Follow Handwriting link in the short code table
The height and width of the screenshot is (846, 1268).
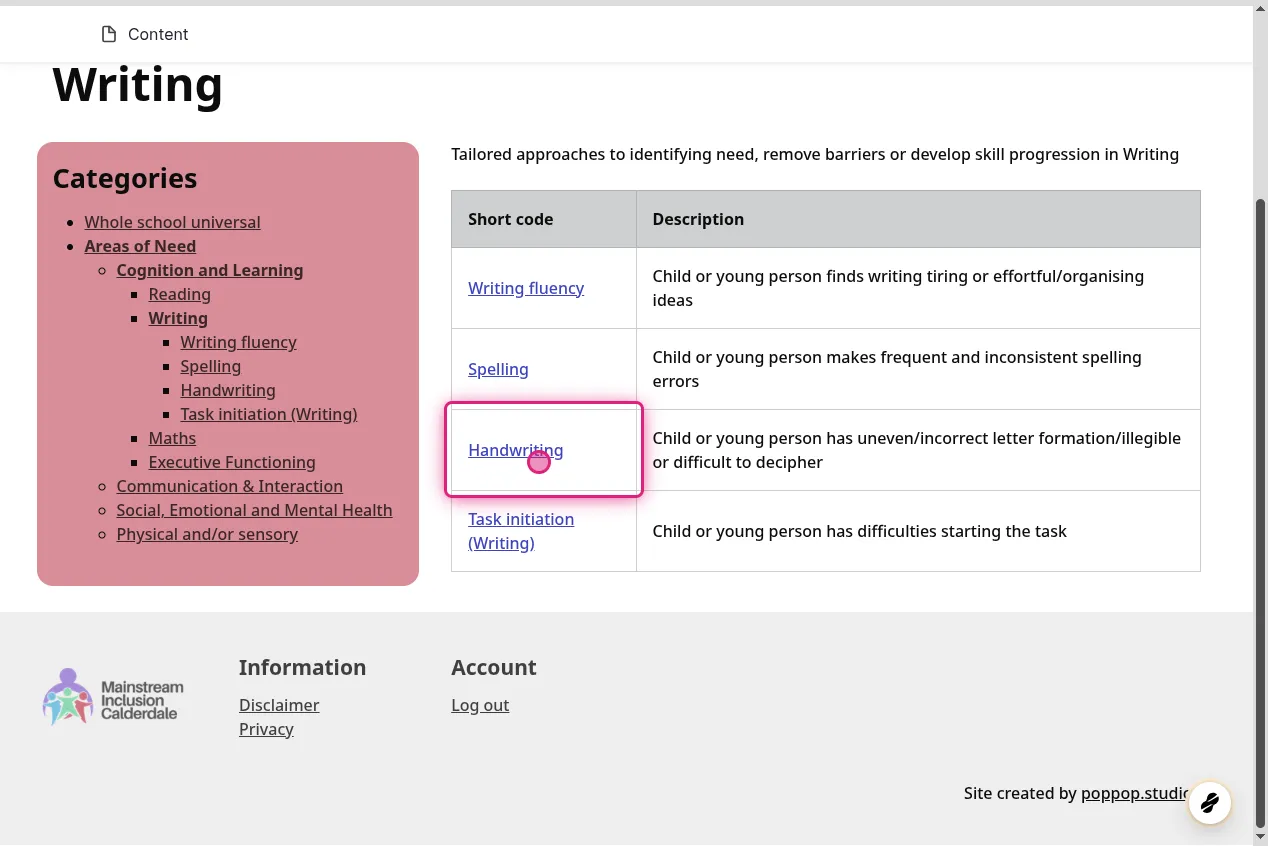516,450
